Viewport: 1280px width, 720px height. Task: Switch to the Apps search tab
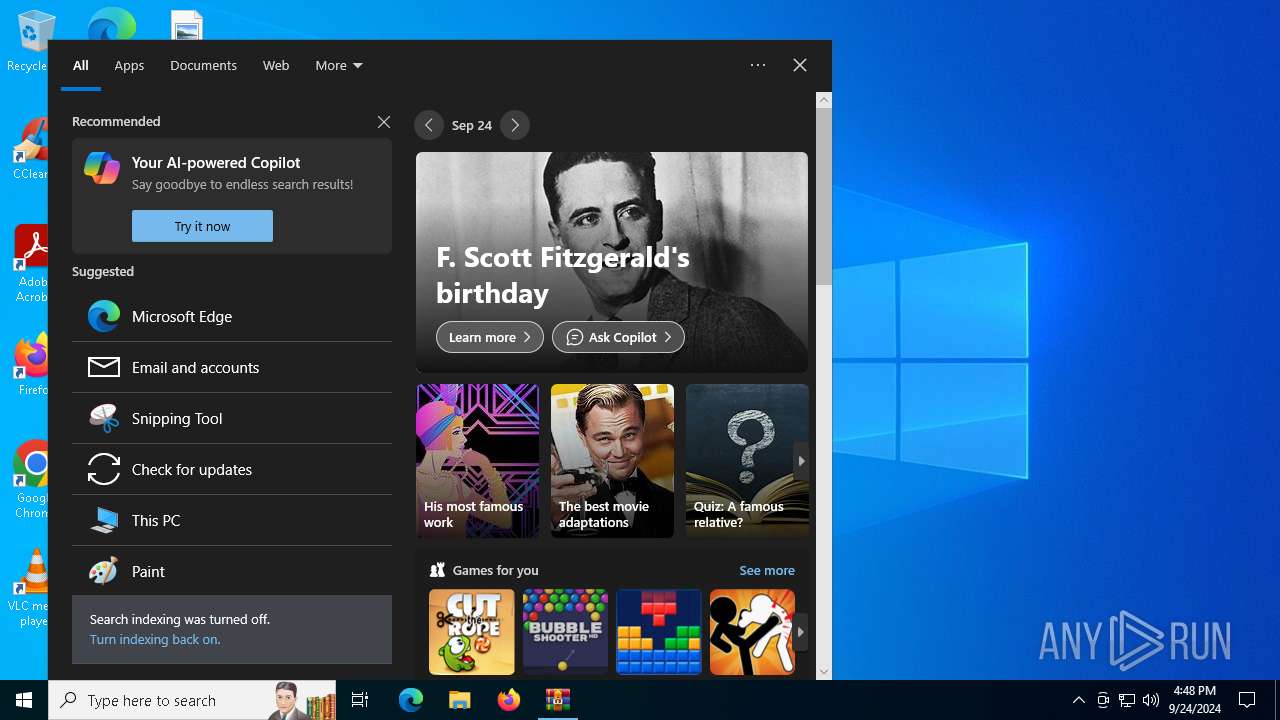[129, 65]
